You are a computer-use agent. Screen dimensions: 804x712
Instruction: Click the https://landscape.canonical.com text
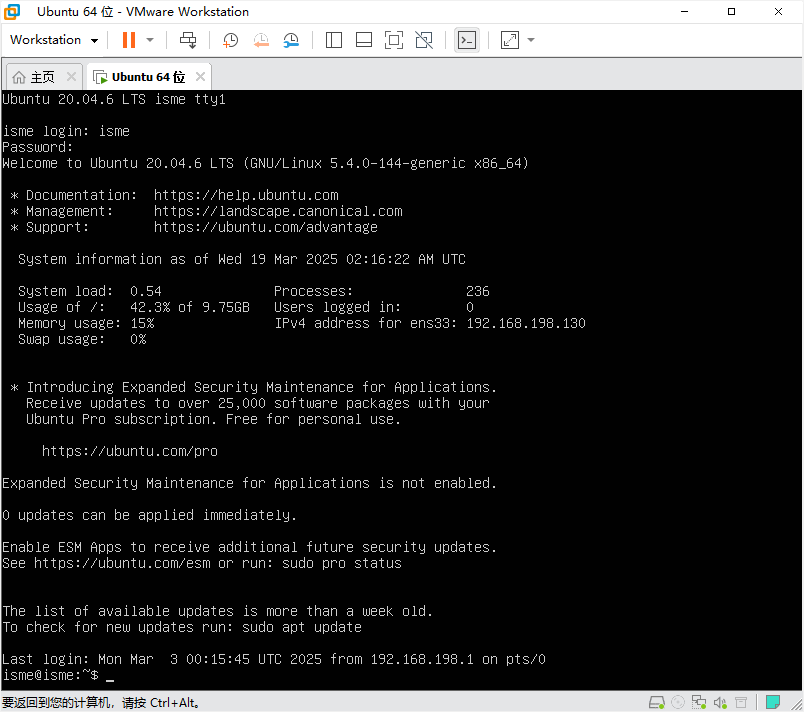[x=278, y=211]
